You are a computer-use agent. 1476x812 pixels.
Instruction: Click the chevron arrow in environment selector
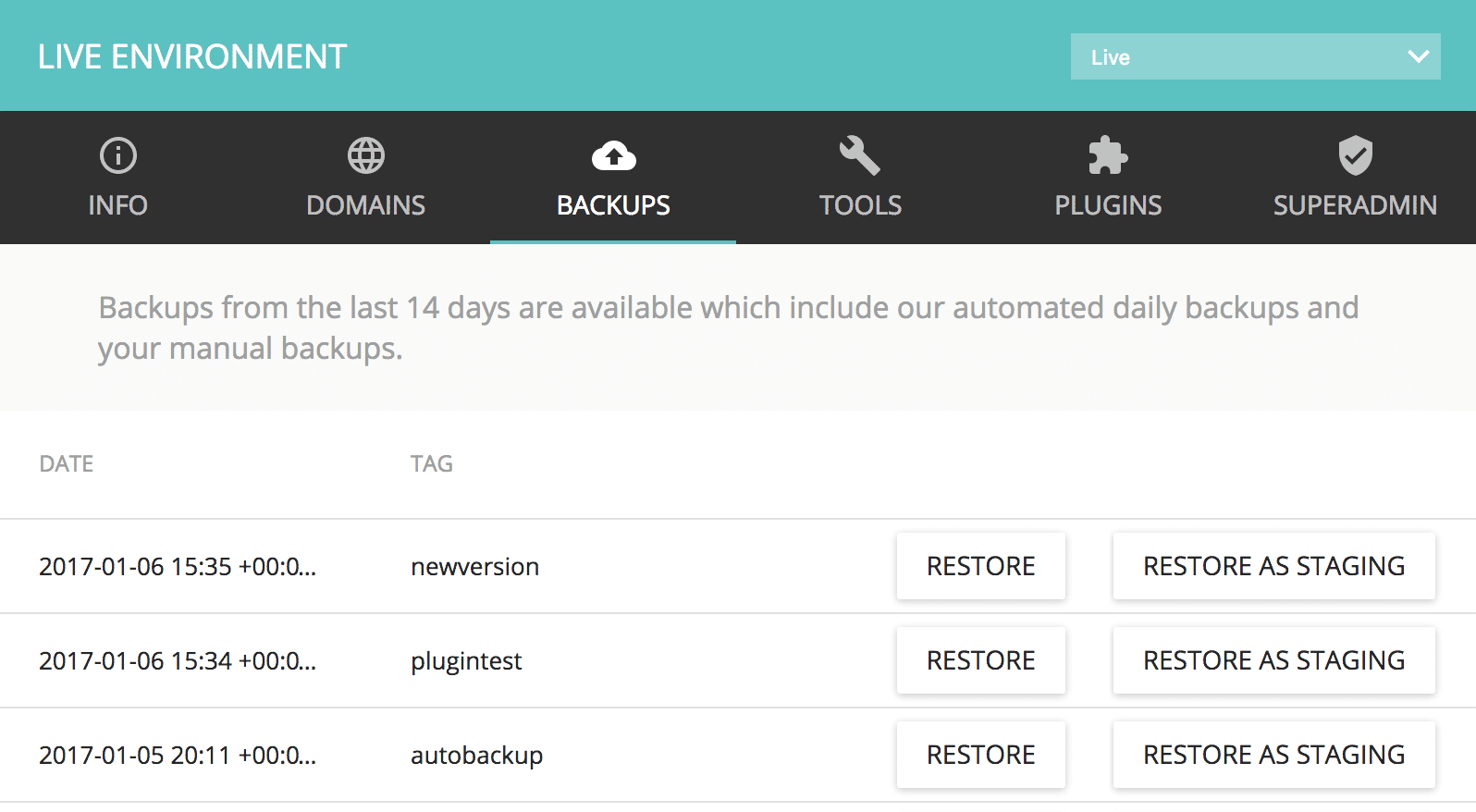[1418, 57]
